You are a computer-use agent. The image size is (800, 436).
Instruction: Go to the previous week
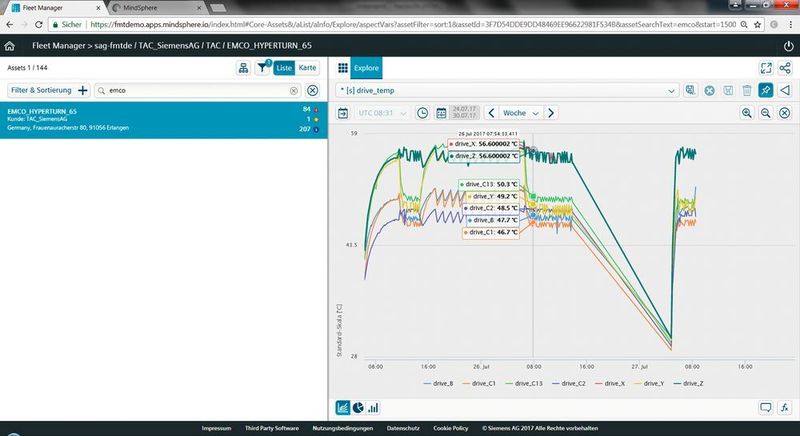[491, 113]
